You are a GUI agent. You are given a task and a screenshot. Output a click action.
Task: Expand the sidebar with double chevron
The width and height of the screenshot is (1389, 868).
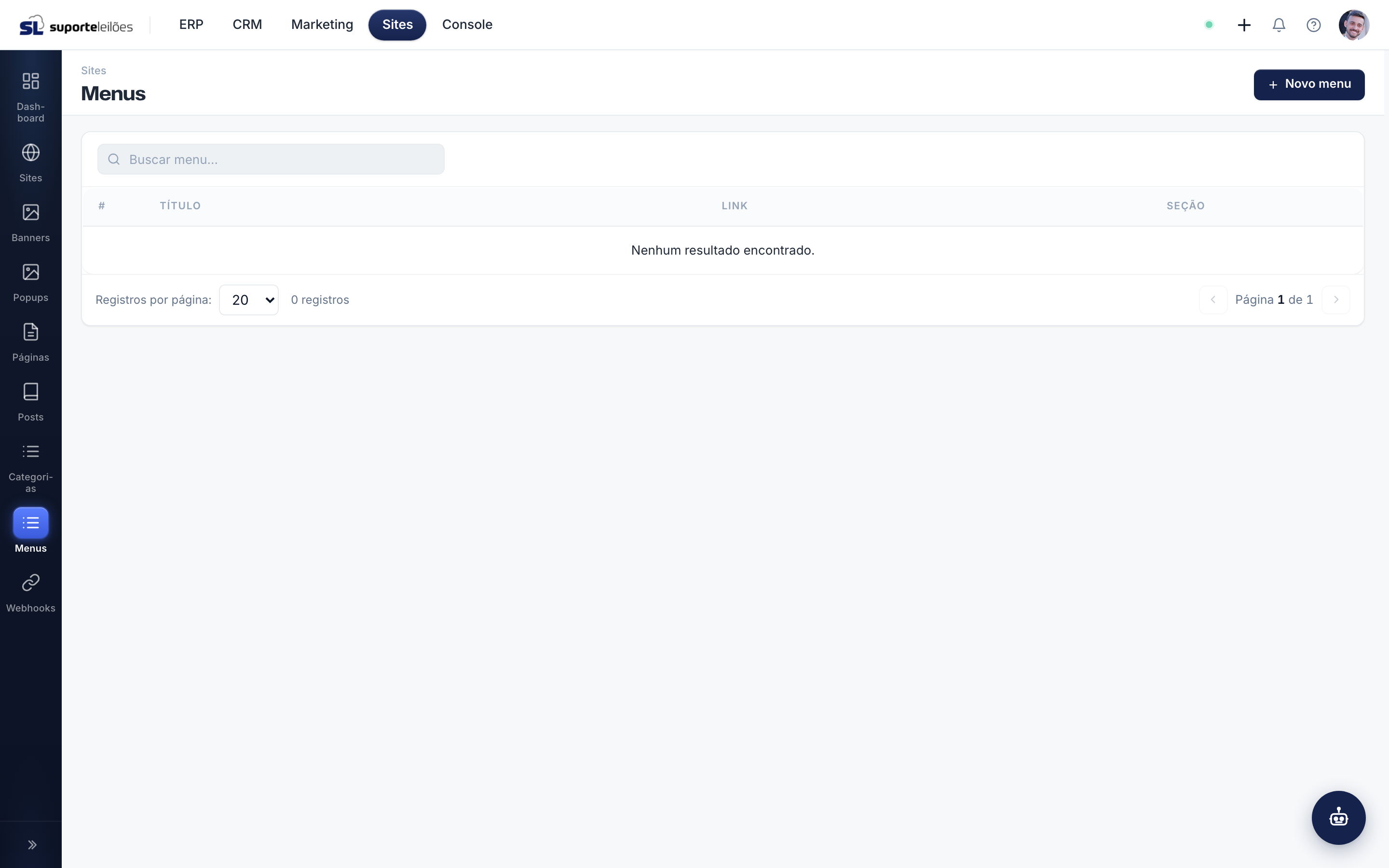click(32, 844)
